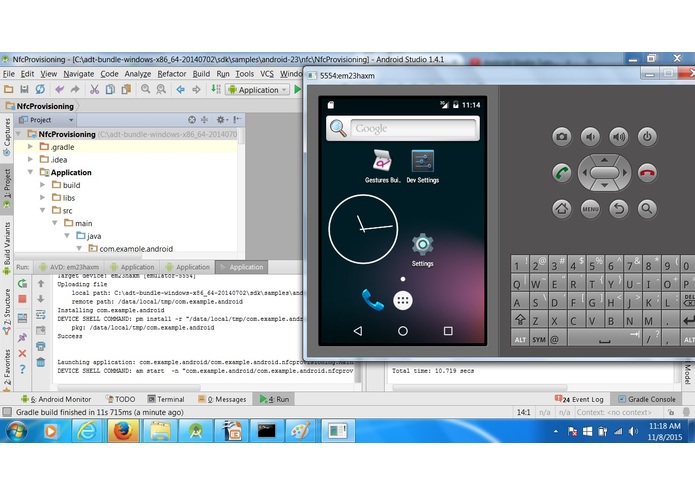
Task: Click the Navigate Back arrow
Action: [180, 89]
